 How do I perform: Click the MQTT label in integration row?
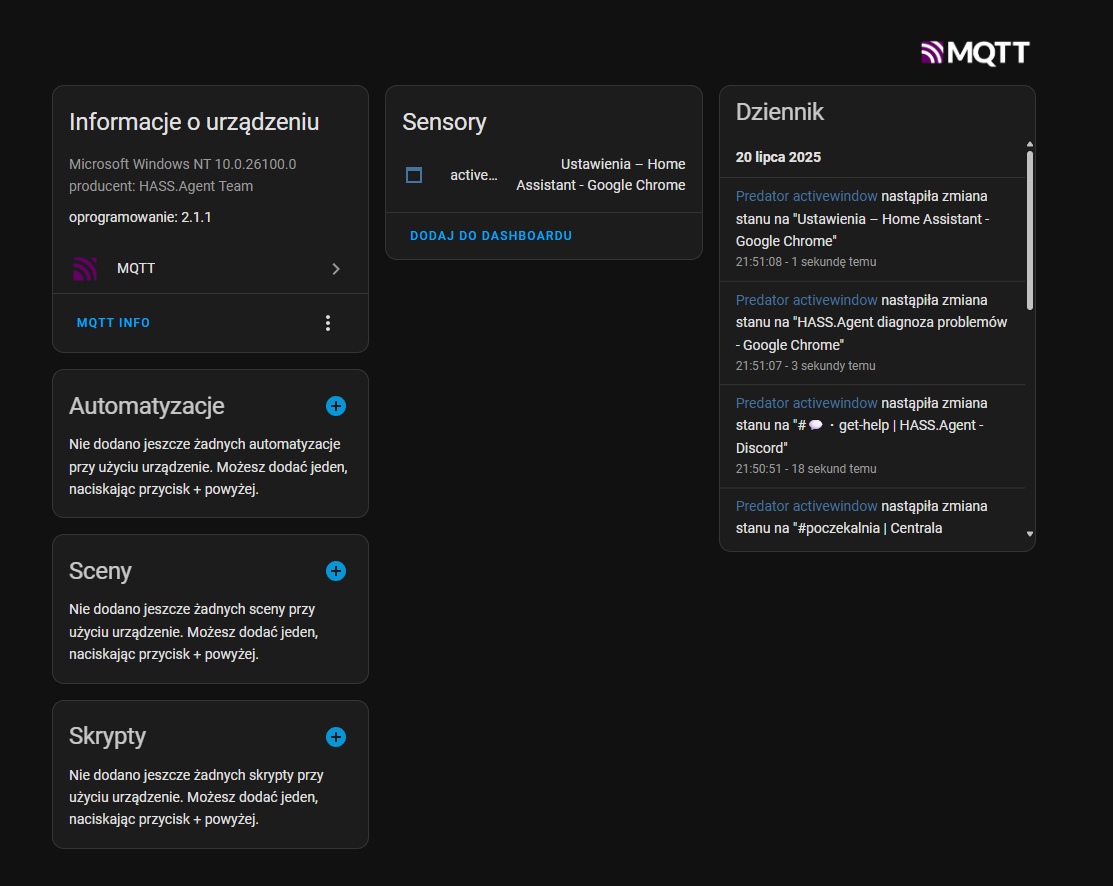pyautogui.click(x=136, y=268)
